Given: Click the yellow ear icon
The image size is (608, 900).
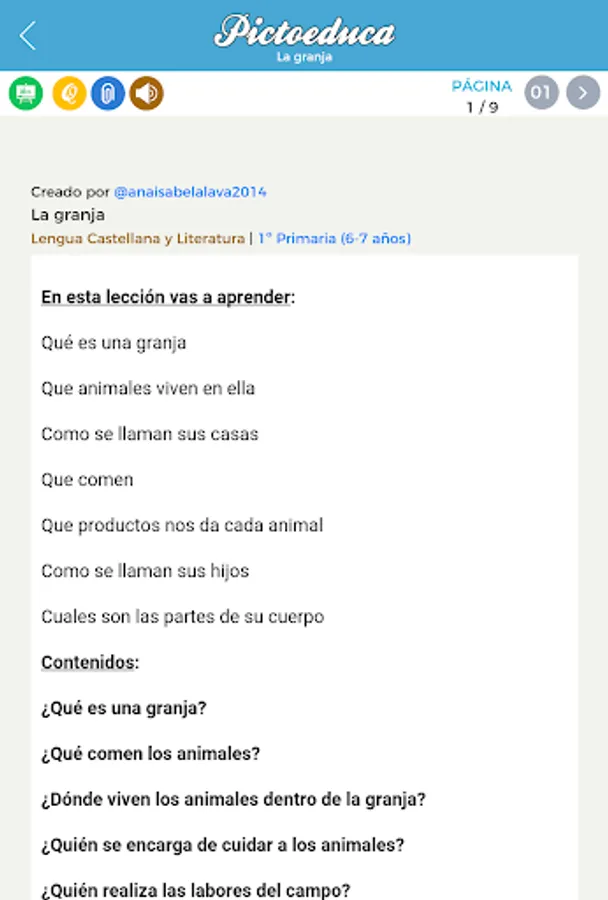Looking at the screenshot, I should (x=69, y=94).
